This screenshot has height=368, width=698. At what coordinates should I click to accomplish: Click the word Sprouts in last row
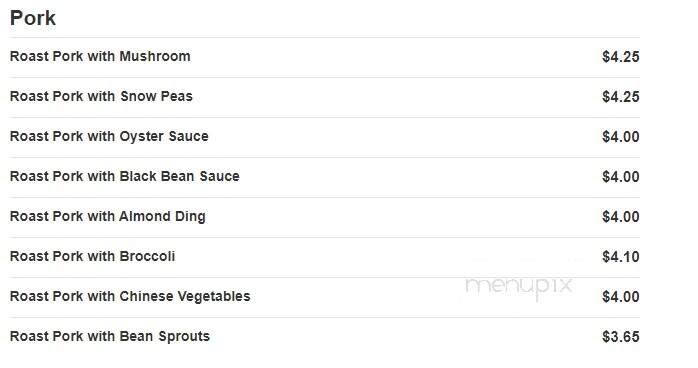tap(184, 337)
